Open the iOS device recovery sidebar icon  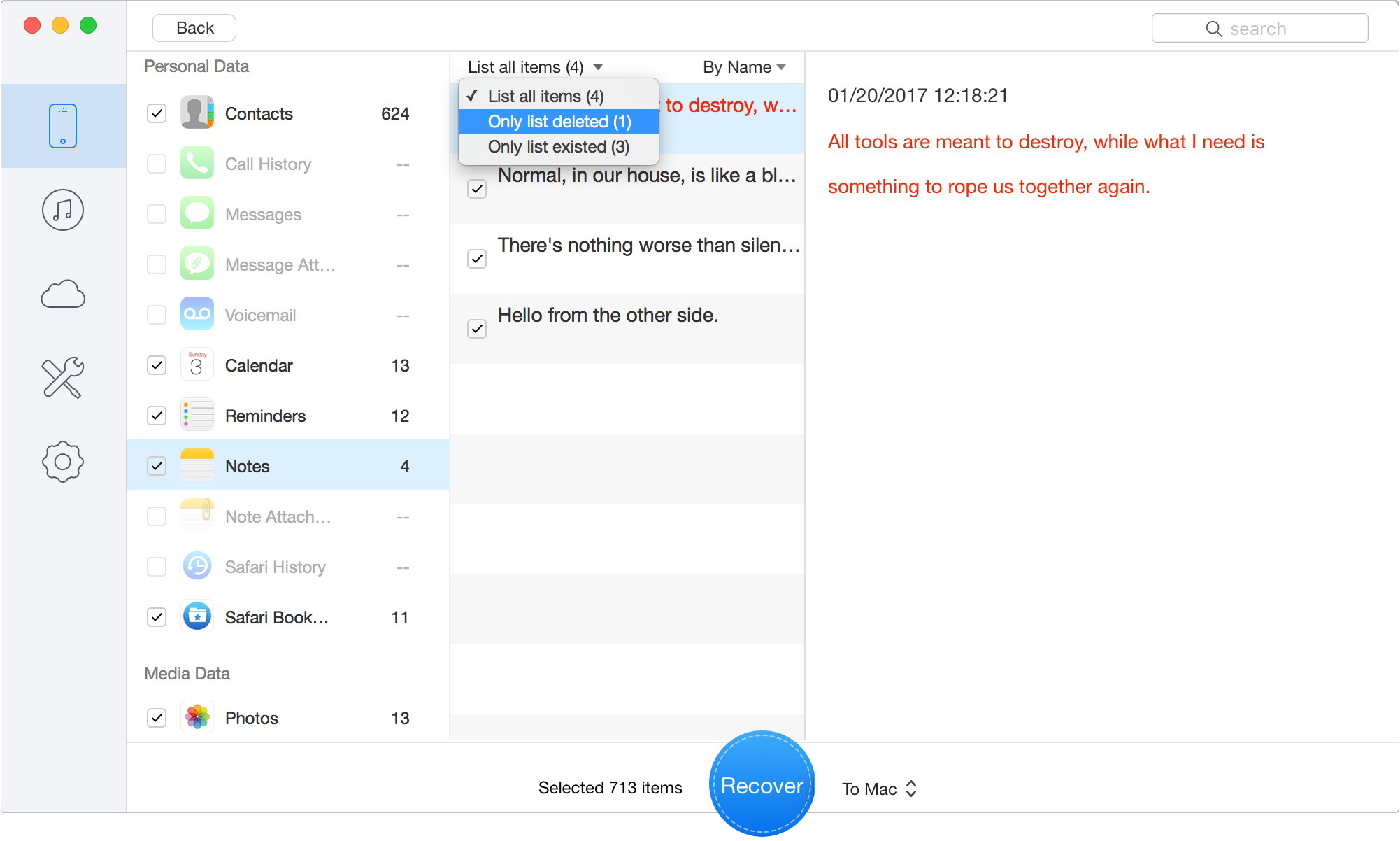coord(63,126)
